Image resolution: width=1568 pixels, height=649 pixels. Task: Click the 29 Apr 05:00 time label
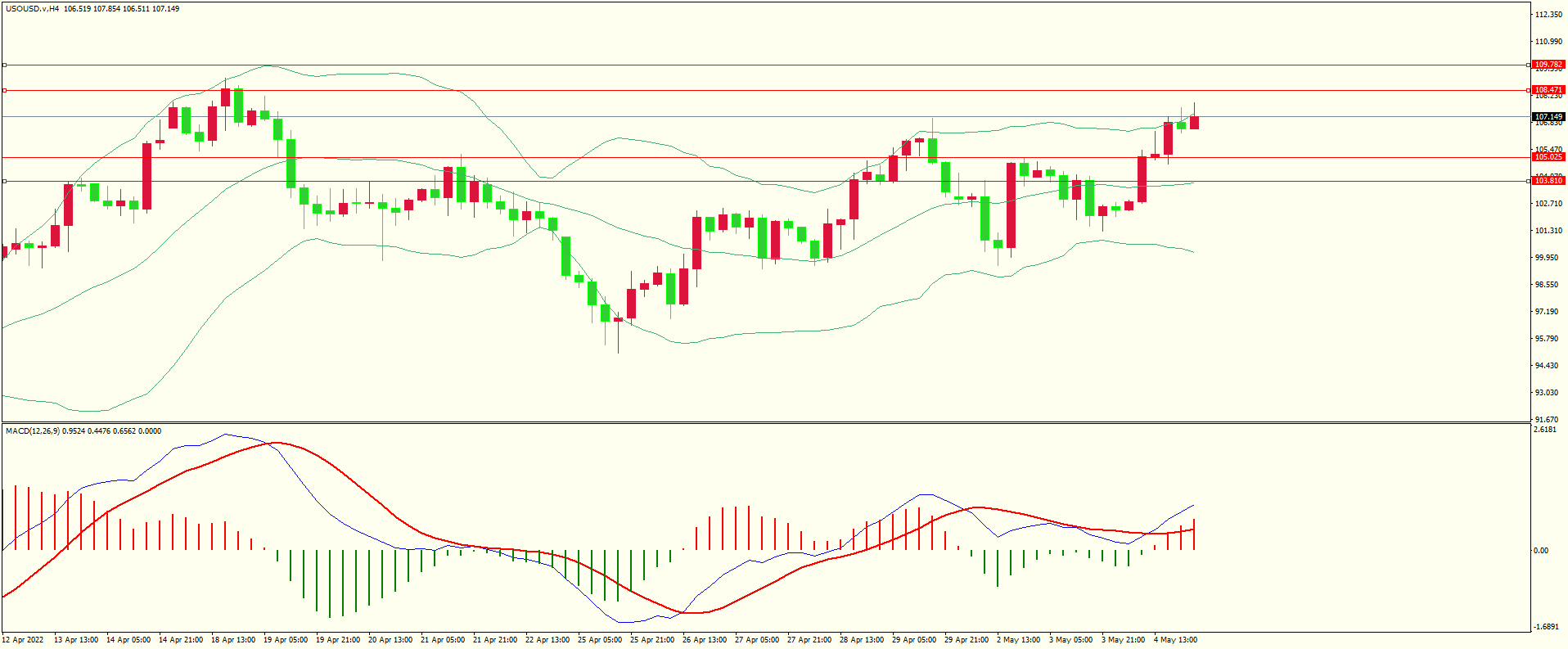(x=914, y=640)
